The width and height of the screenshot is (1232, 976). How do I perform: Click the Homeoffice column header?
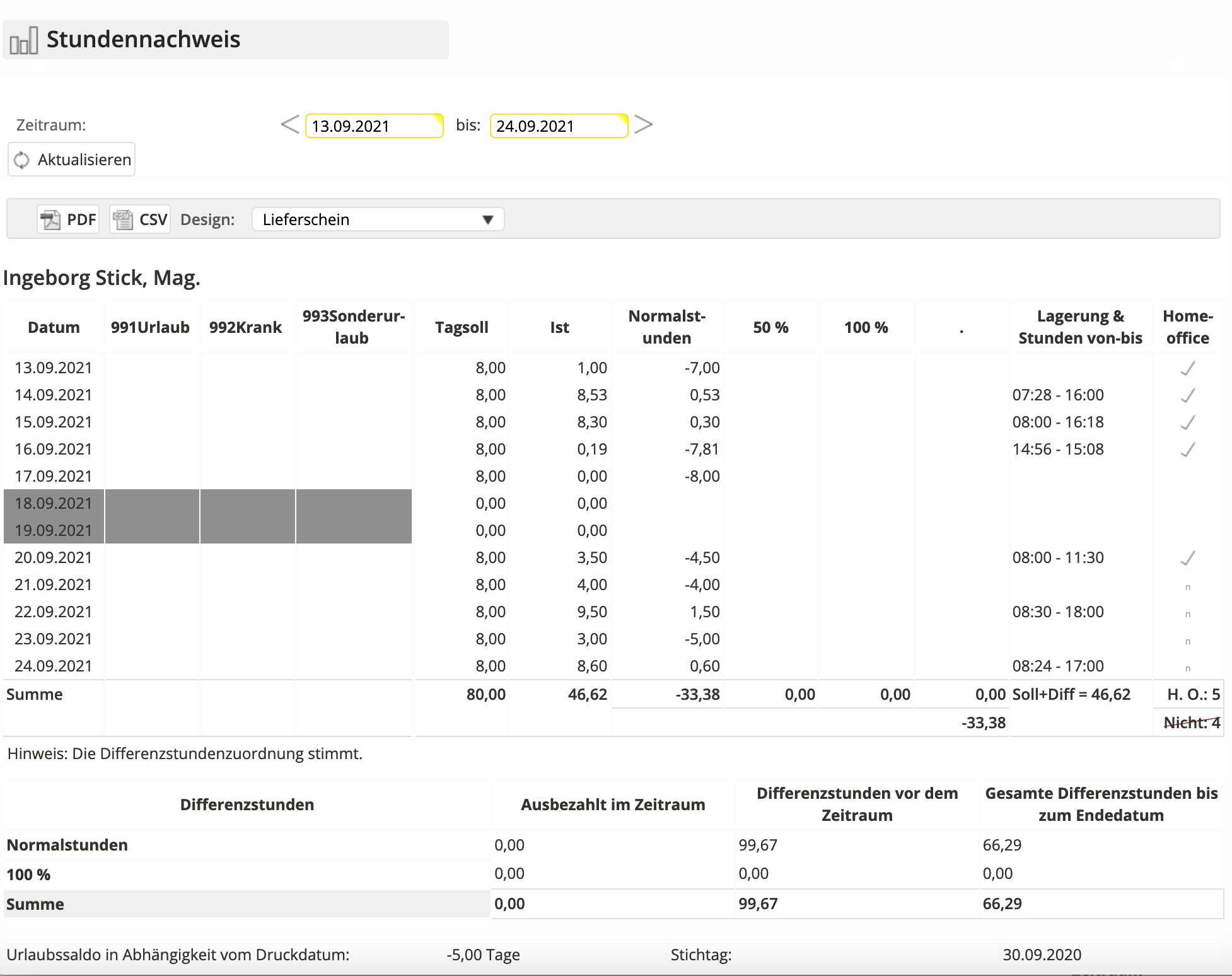1188,327
